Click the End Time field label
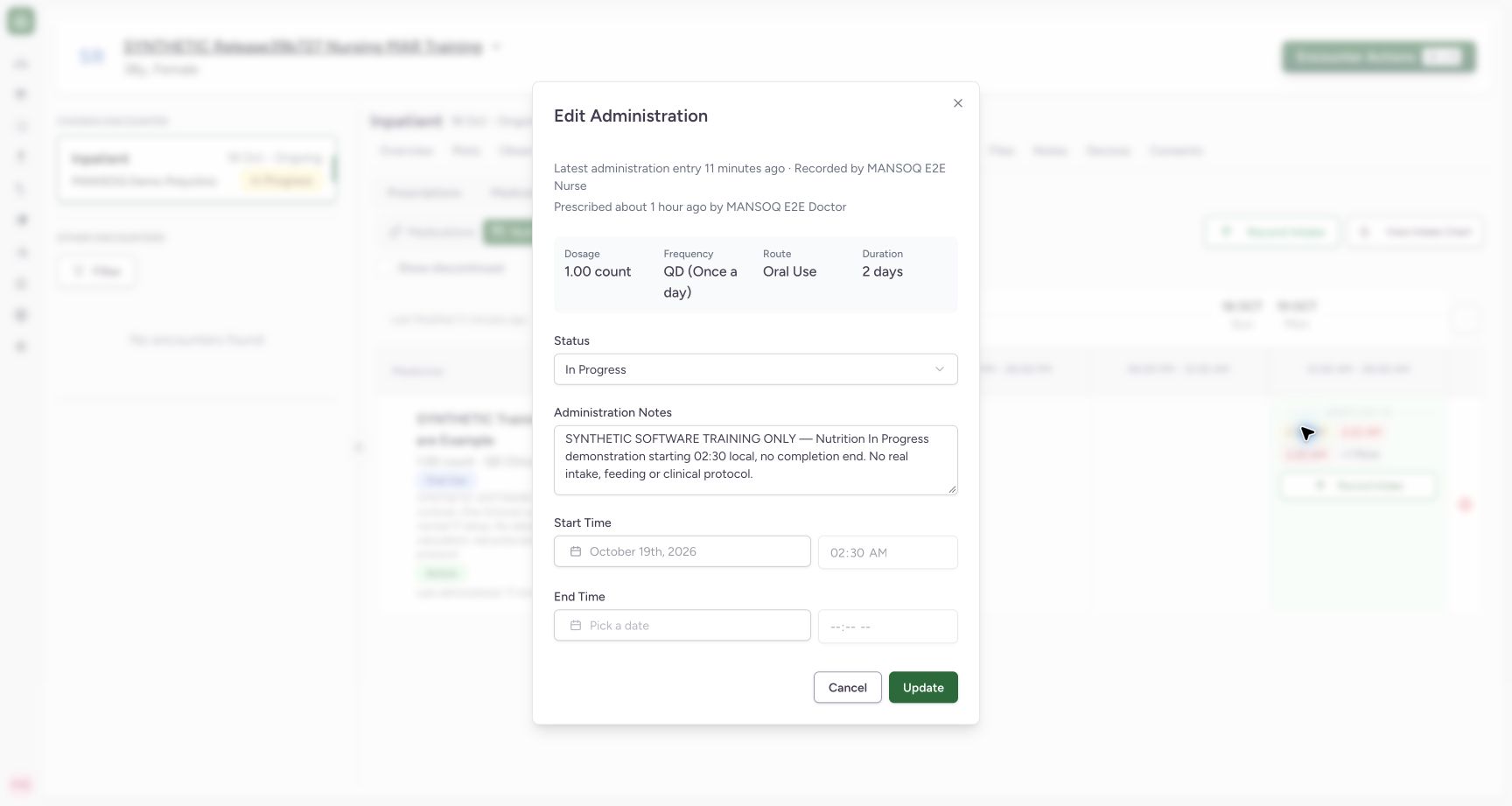 point(579,597)
